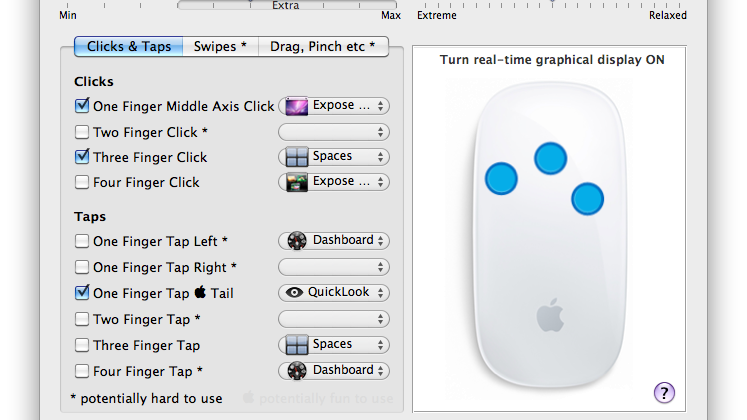Click the Spaces icon beside Three Finger Click

296,157
